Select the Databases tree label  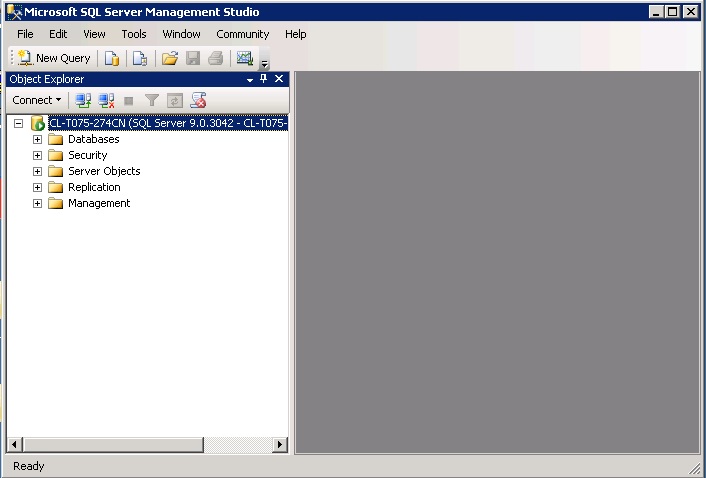click(94, 139)
